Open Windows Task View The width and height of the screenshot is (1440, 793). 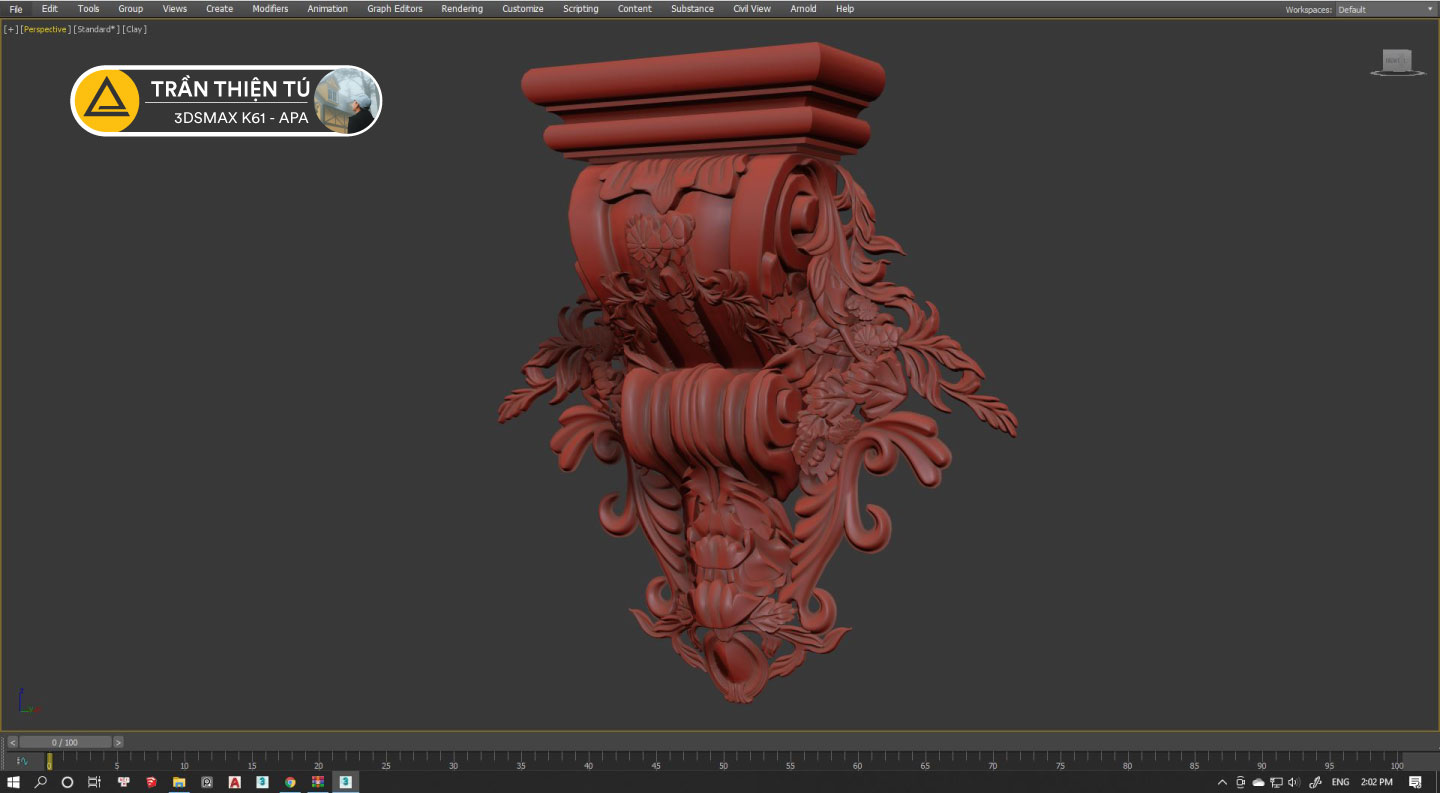95,782
